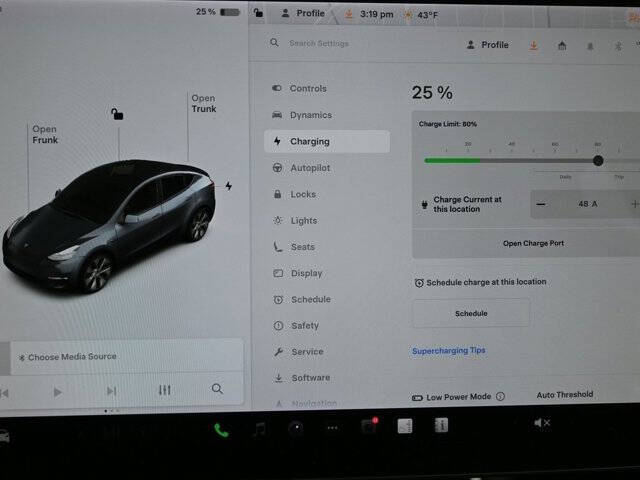Click the Bluetooth icon in settings header
The height and width of the screenshot is (480, 640).
618,47
